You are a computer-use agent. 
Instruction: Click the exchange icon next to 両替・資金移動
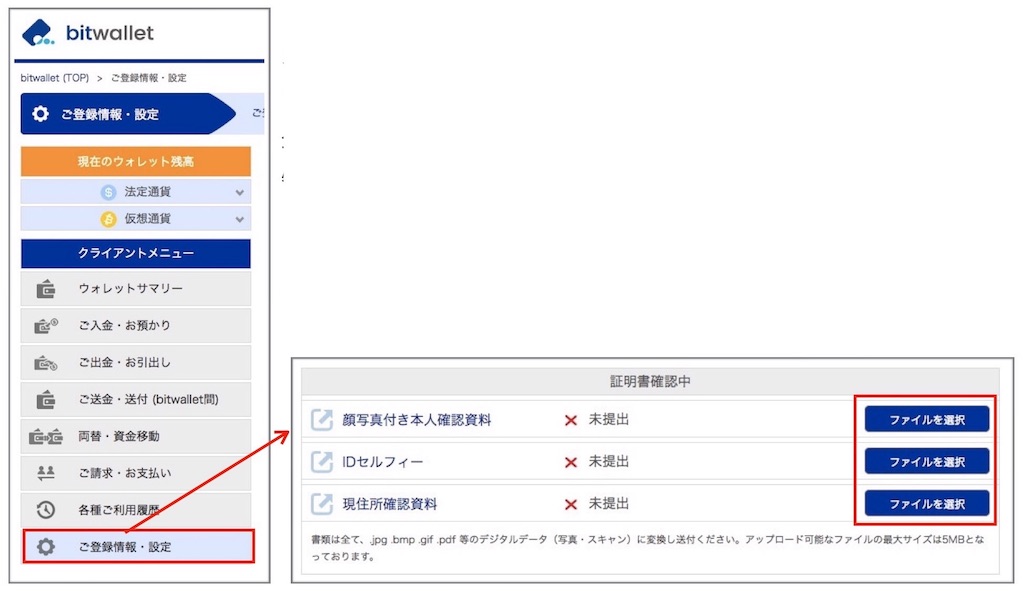(x=46, y=436)
